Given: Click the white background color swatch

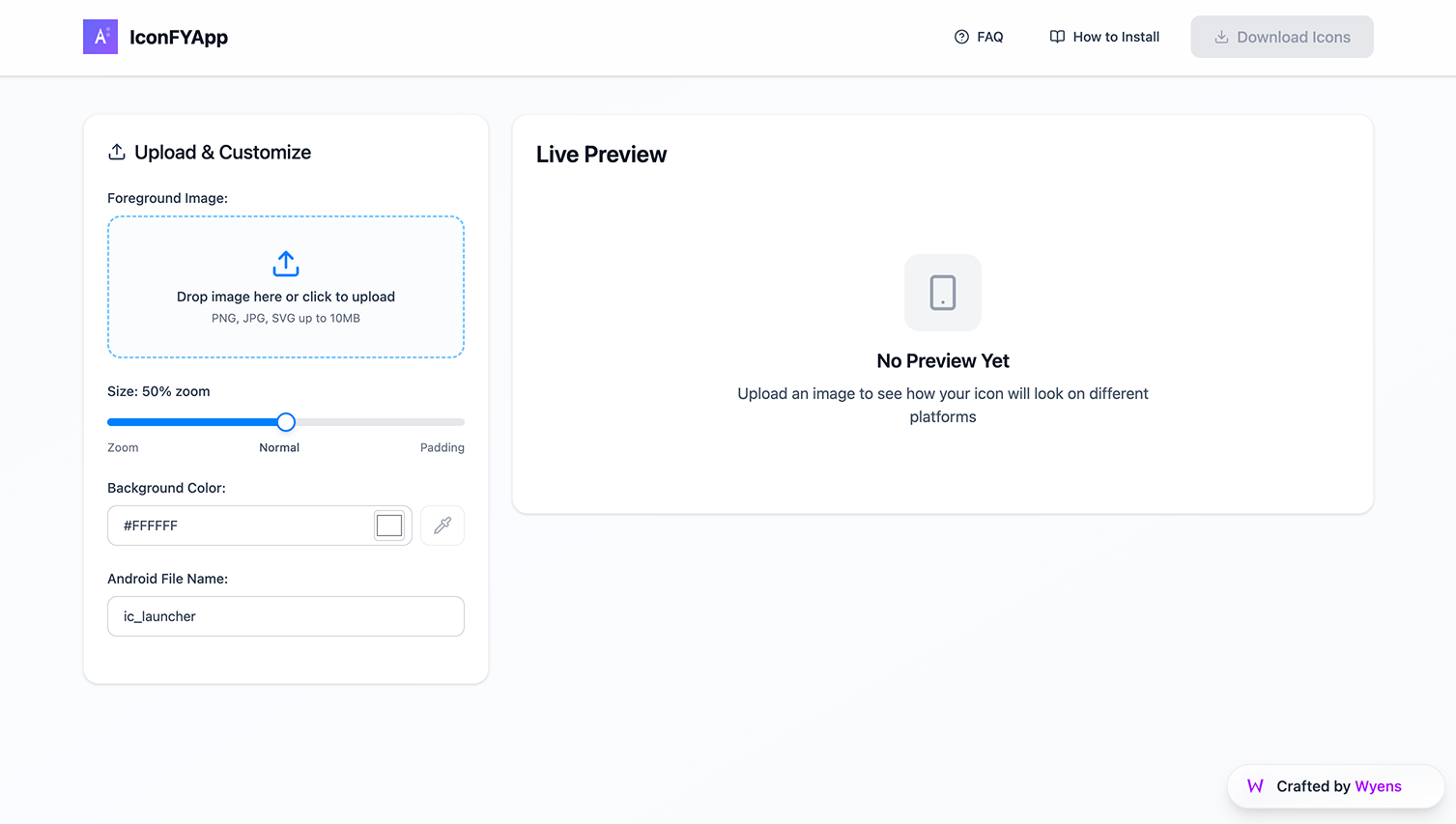Looking at the screenshot, I should tap(389, 526).
